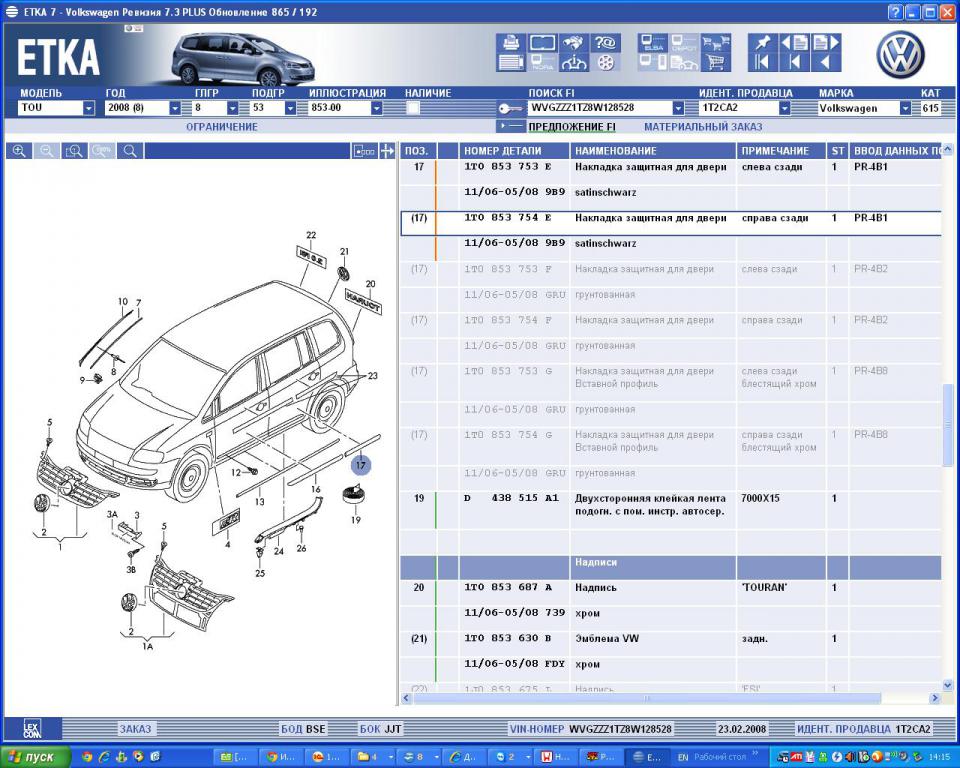Open the ГОД dropdown showing 2008 (8)
The height and width of the screenshot is (768, 960).
(x=175, y=108)
